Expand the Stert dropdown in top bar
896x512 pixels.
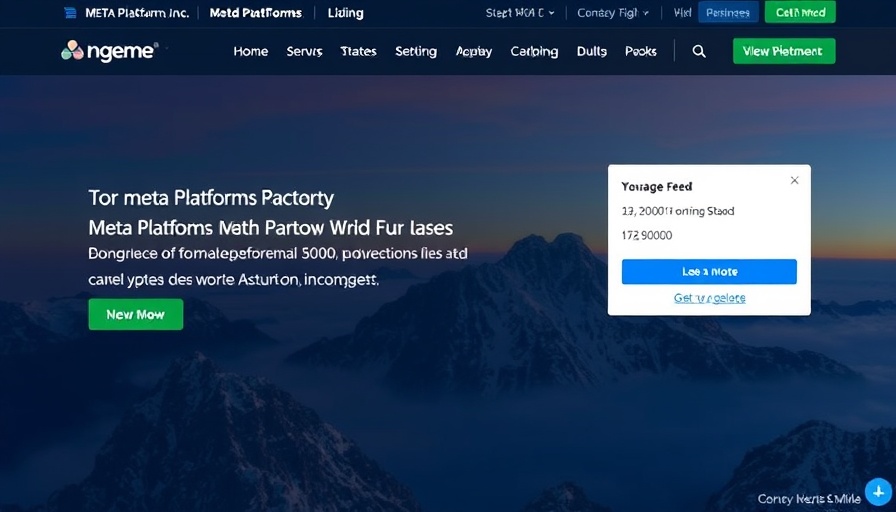(x=518, y=14)
